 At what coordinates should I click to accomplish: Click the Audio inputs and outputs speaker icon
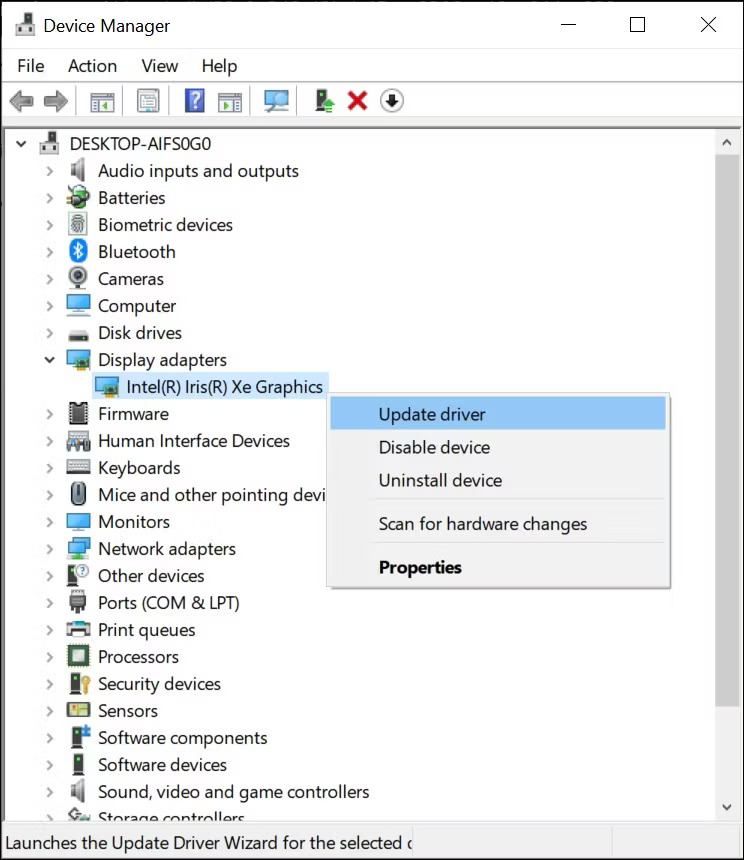click(x=78, y=170)
